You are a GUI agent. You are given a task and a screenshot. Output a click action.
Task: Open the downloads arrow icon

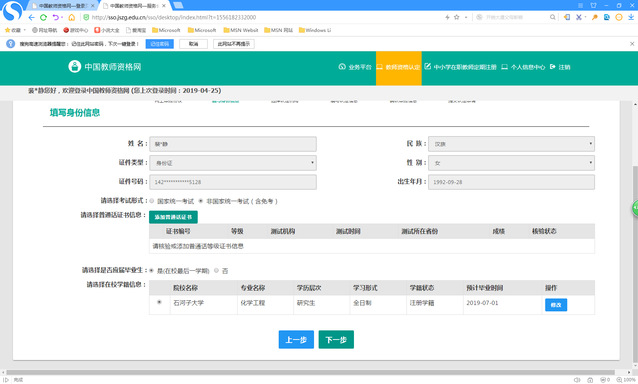631,17
